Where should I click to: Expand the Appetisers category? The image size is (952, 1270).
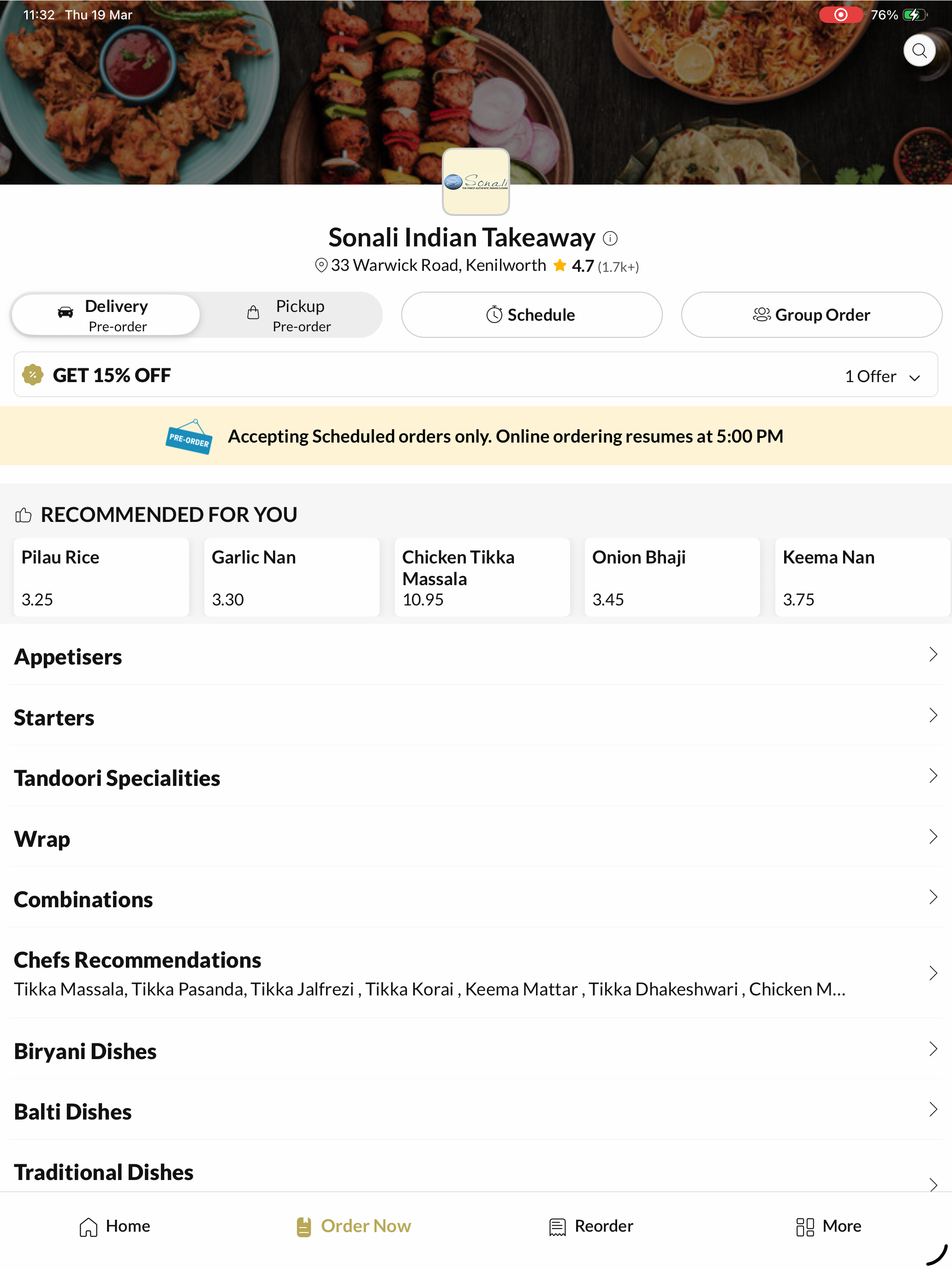pos(476,656)
